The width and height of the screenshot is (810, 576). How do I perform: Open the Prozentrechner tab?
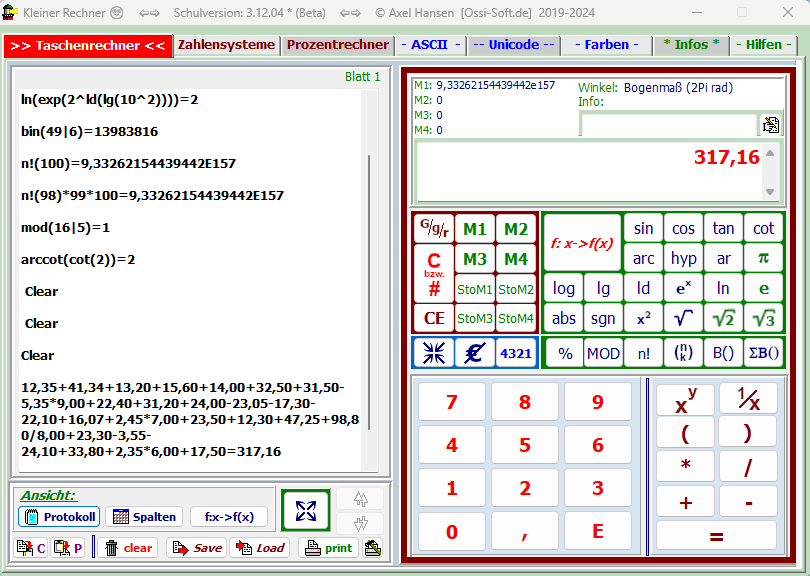pyautogui.click(x=337, y=45)
